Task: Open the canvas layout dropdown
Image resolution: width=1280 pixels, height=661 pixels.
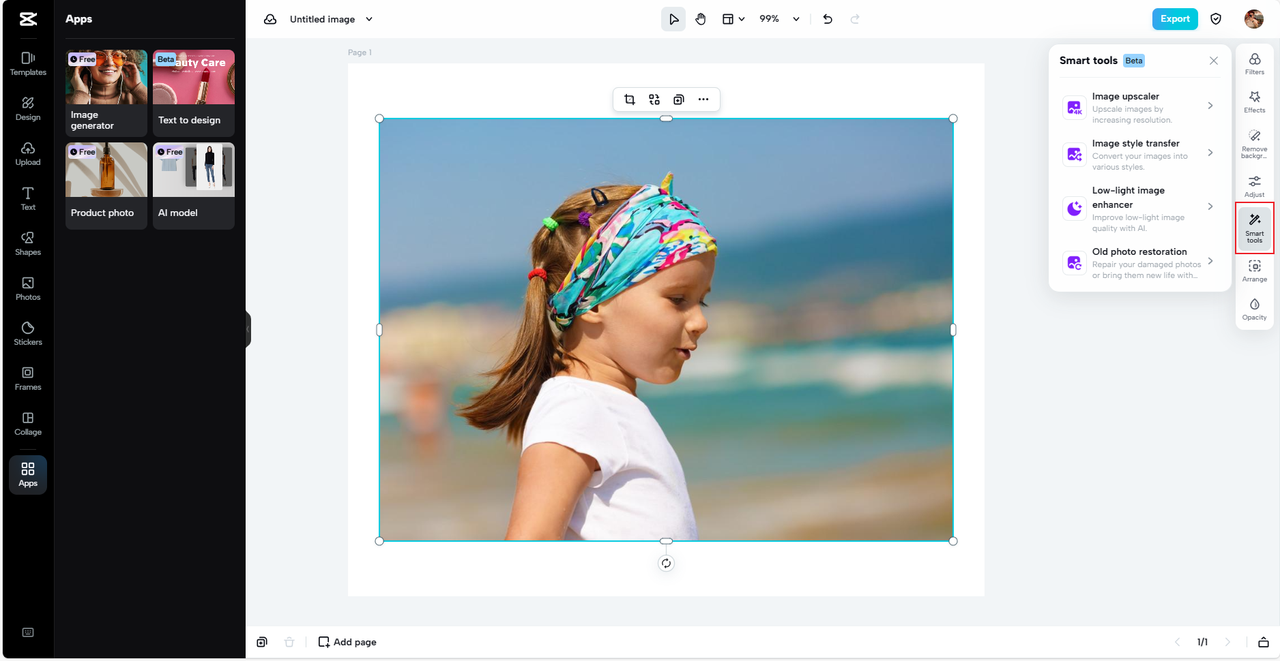Action: 734,19
